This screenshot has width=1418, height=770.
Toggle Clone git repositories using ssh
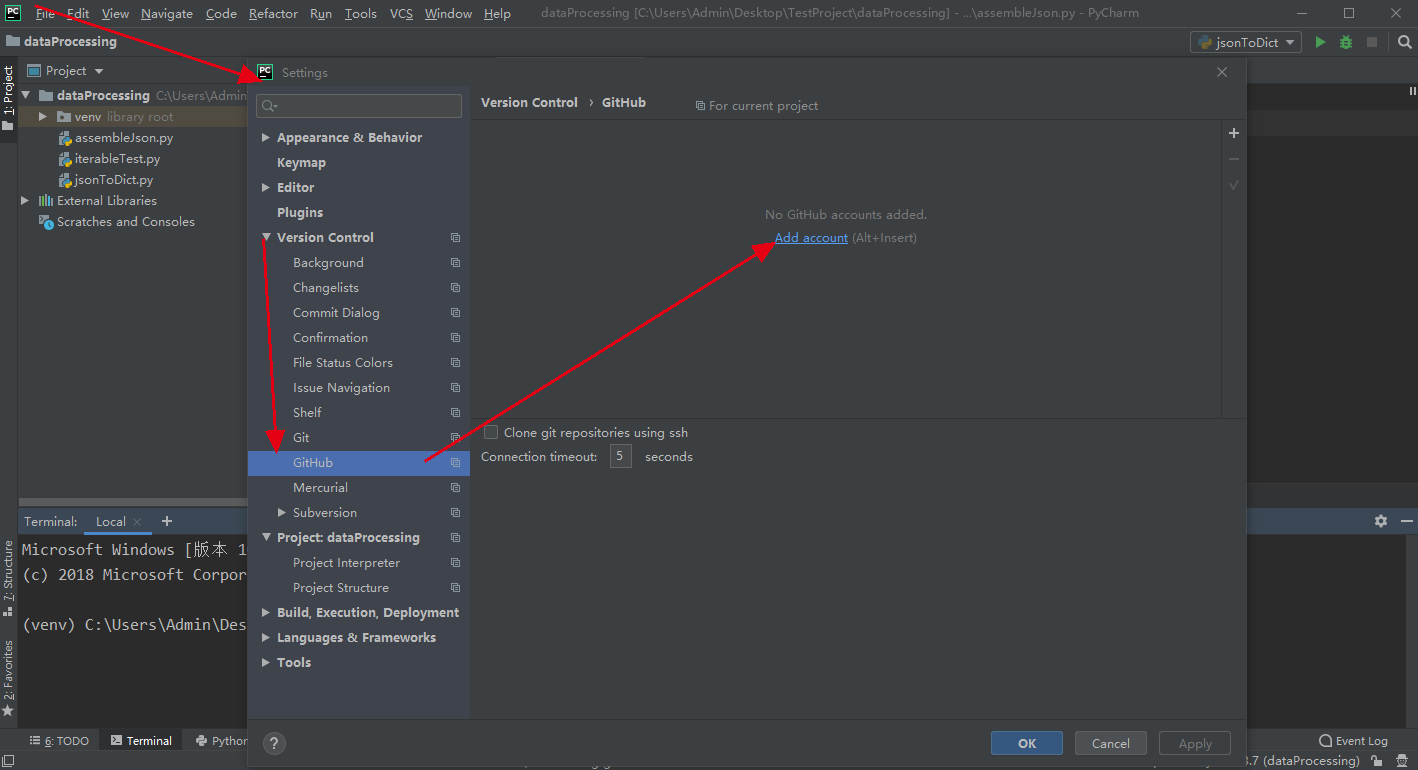[x=491, y=433]
